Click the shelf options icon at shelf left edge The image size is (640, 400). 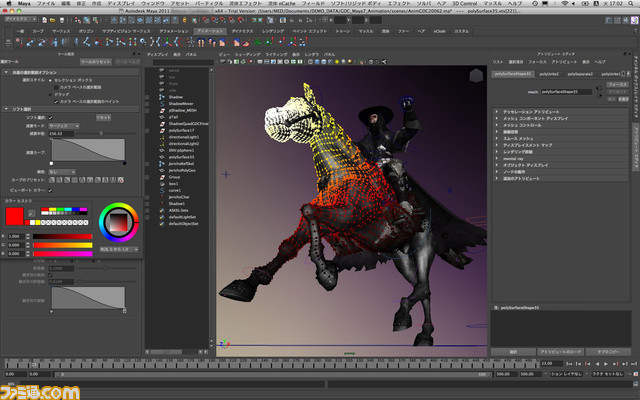pos(9,42)
